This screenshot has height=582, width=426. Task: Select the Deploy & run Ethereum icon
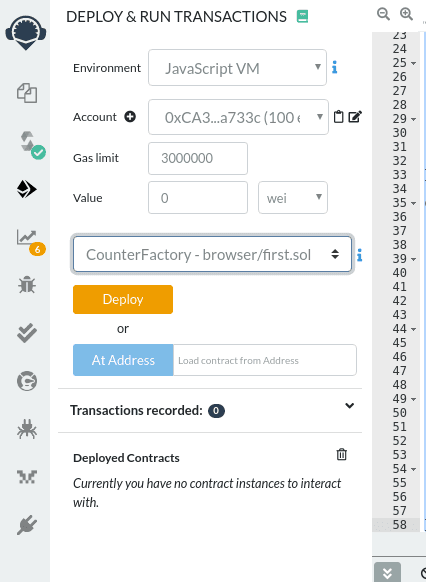(27, 189)
